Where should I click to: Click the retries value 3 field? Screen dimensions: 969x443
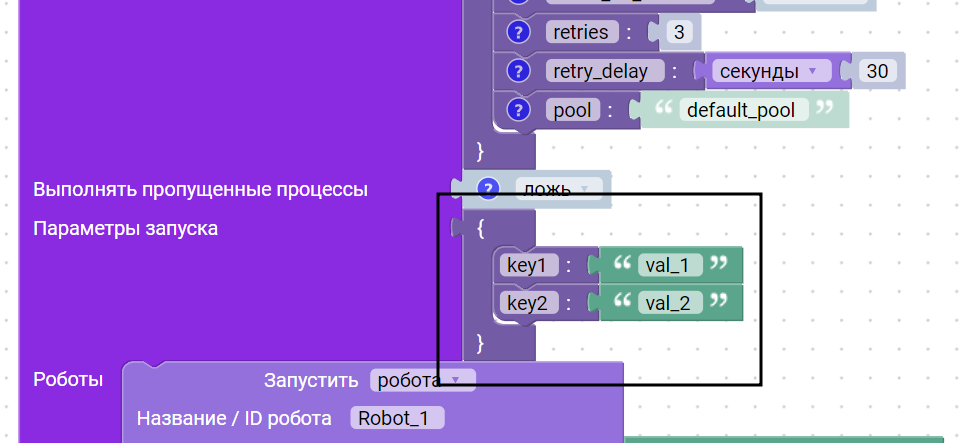(x=679, y=32)
